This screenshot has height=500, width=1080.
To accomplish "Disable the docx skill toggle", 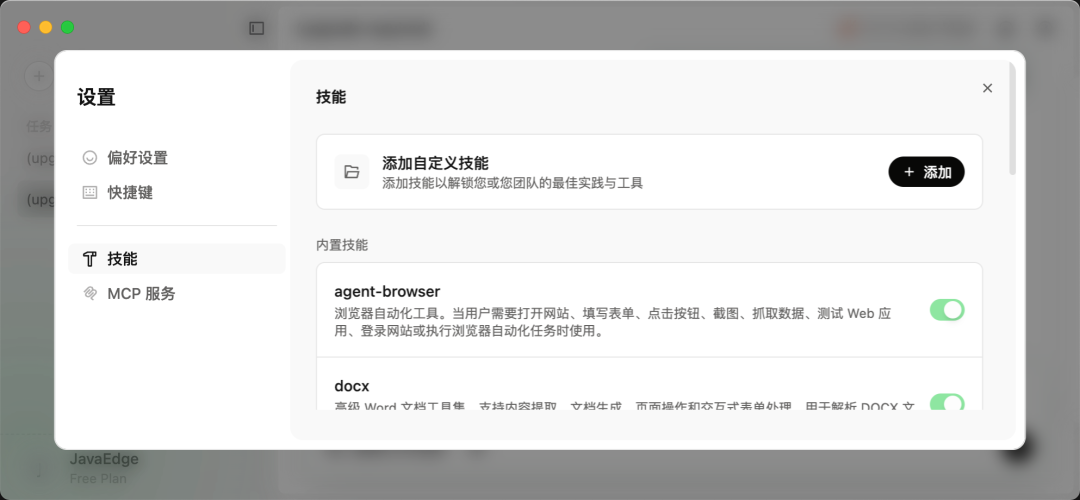I will [947, 402].
